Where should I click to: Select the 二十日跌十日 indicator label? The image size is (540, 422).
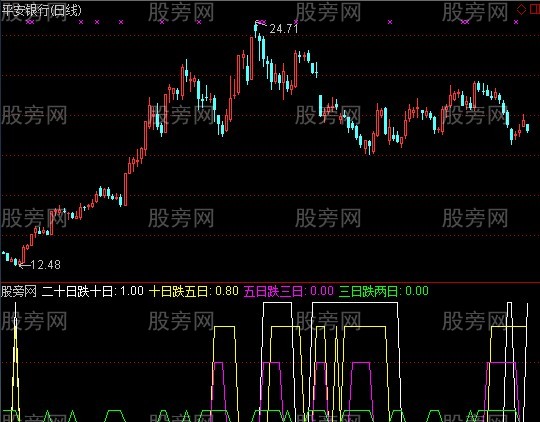pyautogui.click(x=78, y=291)
